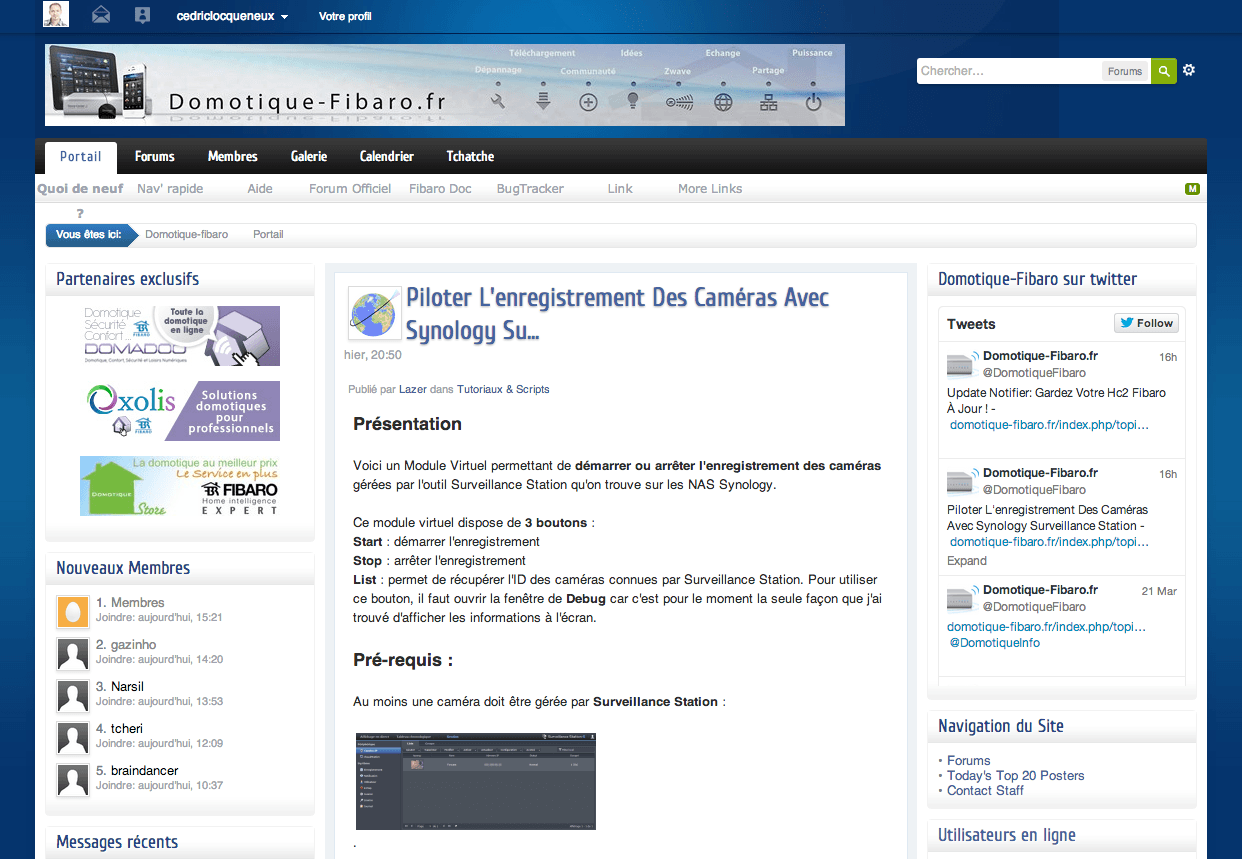The height and width of the screenshot is (859, 1242).
Task: Click the green search magnifier button
Action: tap(1164, 71)
